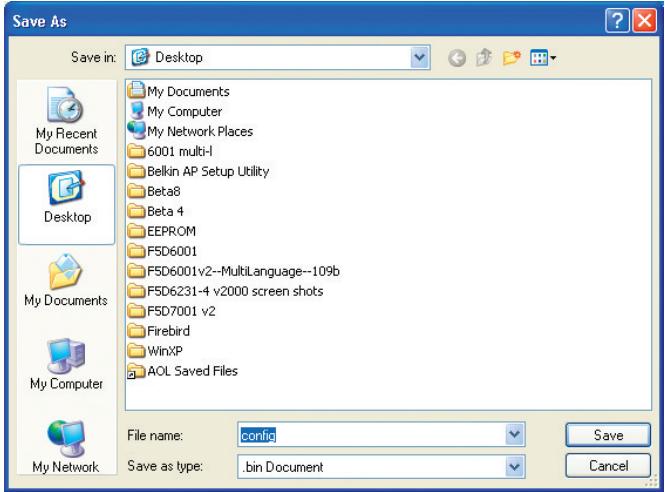Expand the Save in dropdown arrow
665x492 pixels.
tap(419, 57)
